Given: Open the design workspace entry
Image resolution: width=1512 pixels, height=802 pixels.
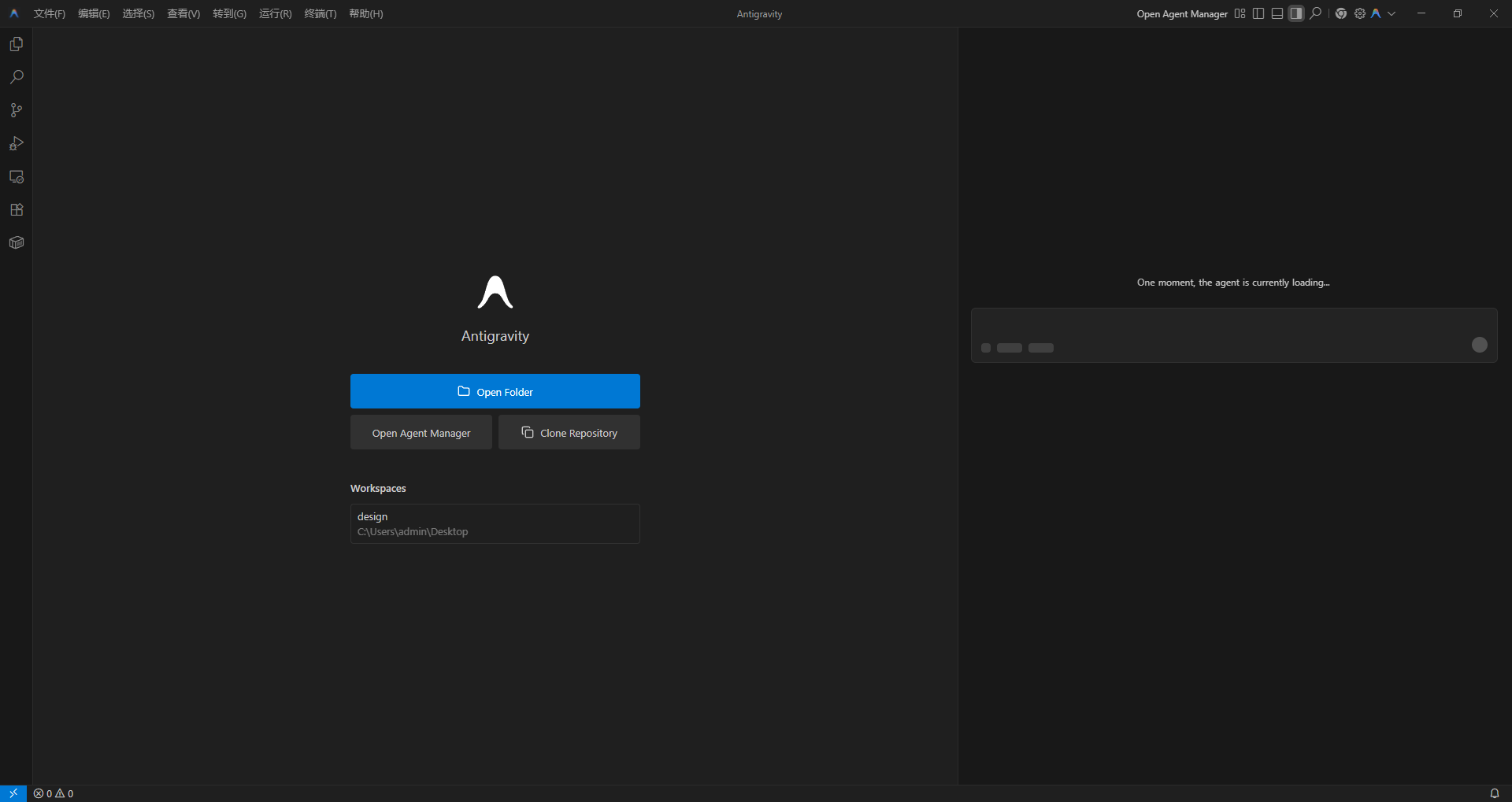Looking at the screenshot, I should (x=495, y=523).
